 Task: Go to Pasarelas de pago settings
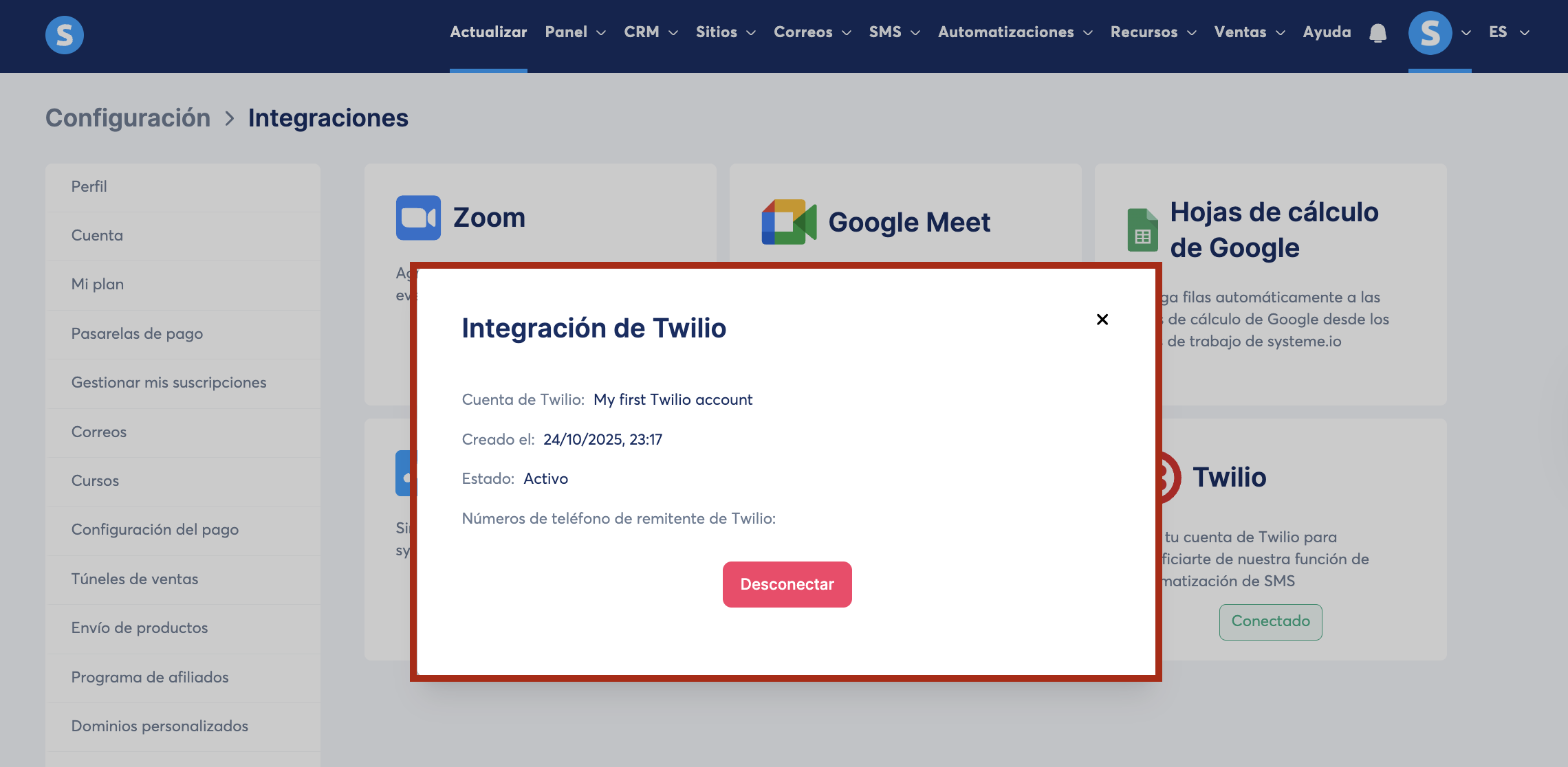coord(137,333)
